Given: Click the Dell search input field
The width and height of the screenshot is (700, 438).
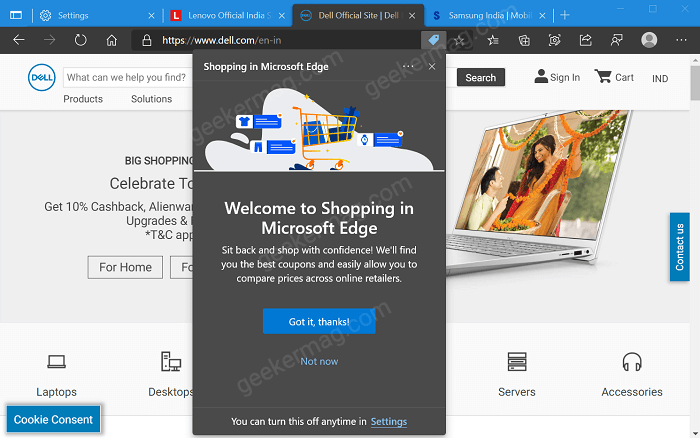Looking at the screenshot, I should [x=128, y=77].
